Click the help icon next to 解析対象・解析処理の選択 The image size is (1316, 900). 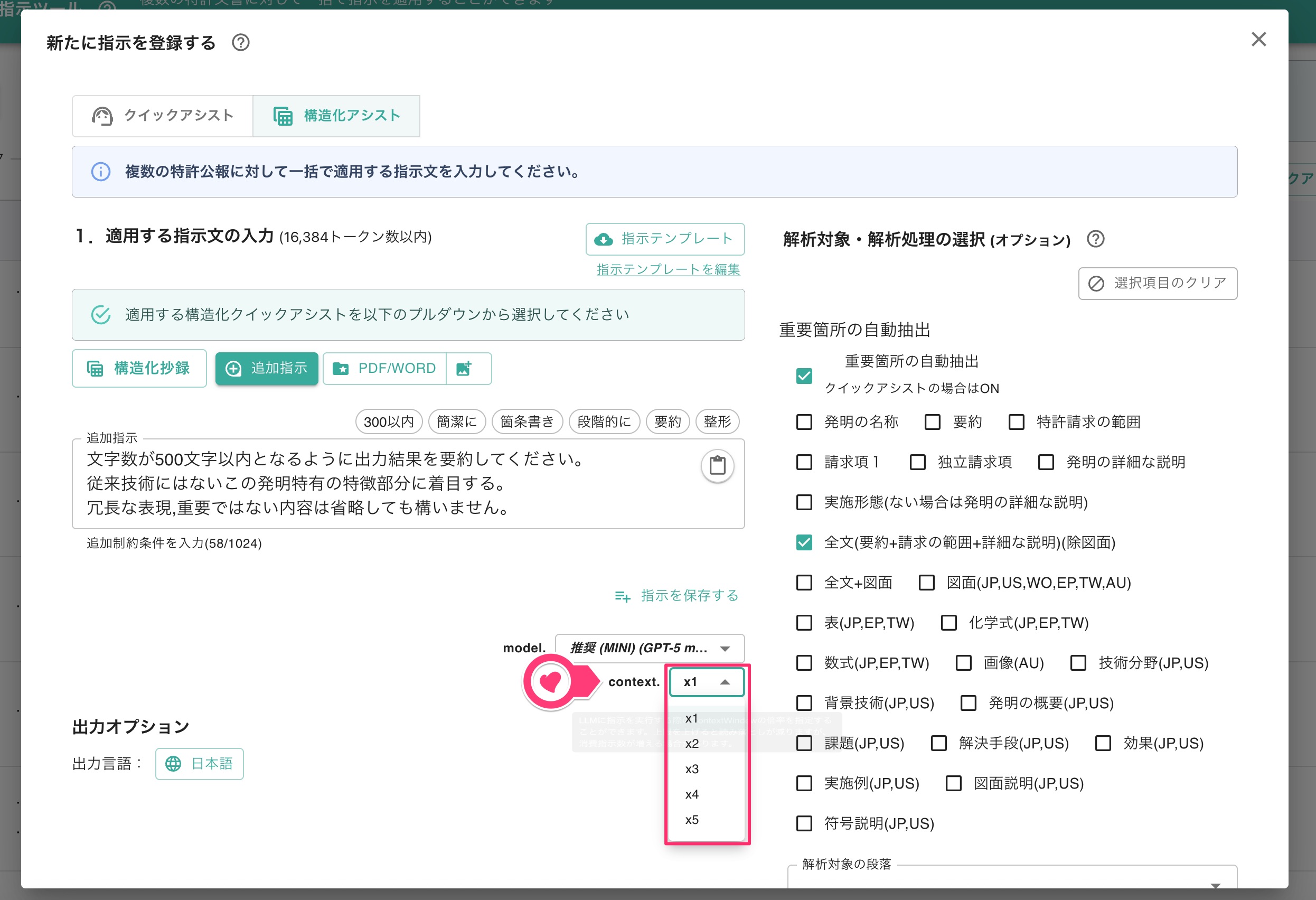pyautogui.click(x=1095, y=239)
